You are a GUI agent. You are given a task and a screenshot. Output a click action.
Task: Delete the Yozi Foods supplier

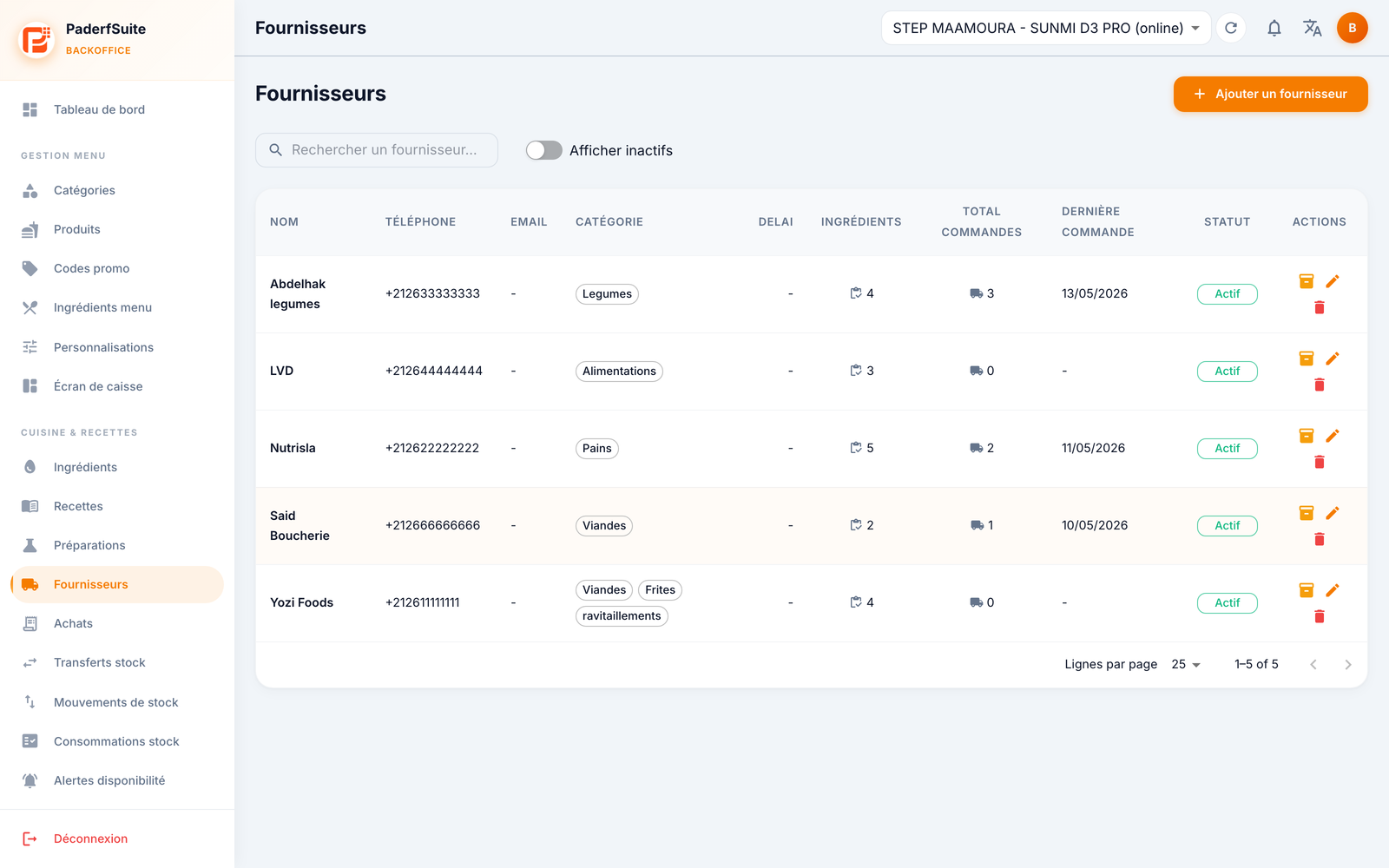(1320, 616)
